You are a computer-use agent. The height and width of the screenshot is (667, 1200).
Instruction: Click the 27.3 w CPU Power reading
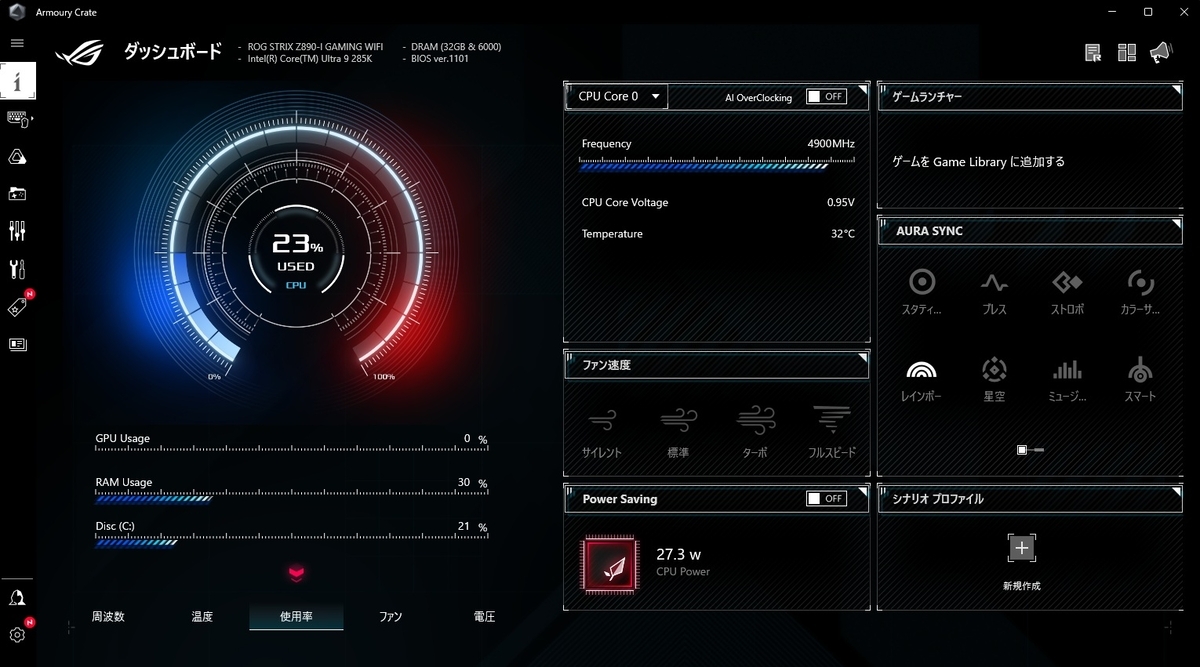coord(680,554)
